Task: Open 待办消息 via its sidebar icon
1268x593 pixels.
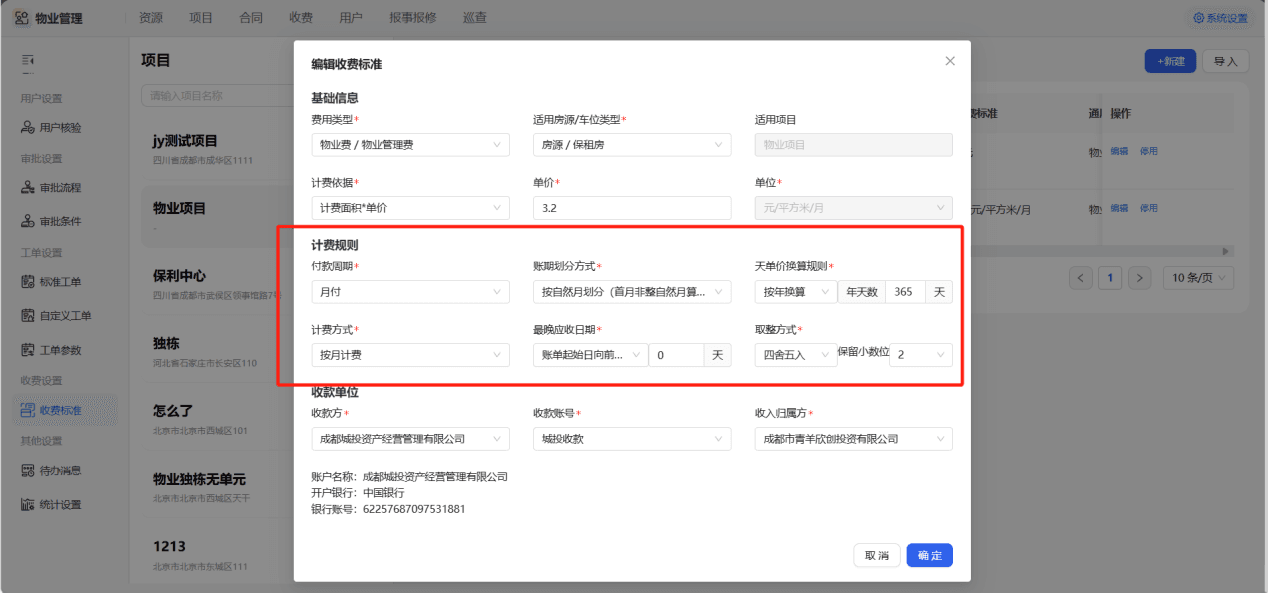Action: [x=28, y=470]
